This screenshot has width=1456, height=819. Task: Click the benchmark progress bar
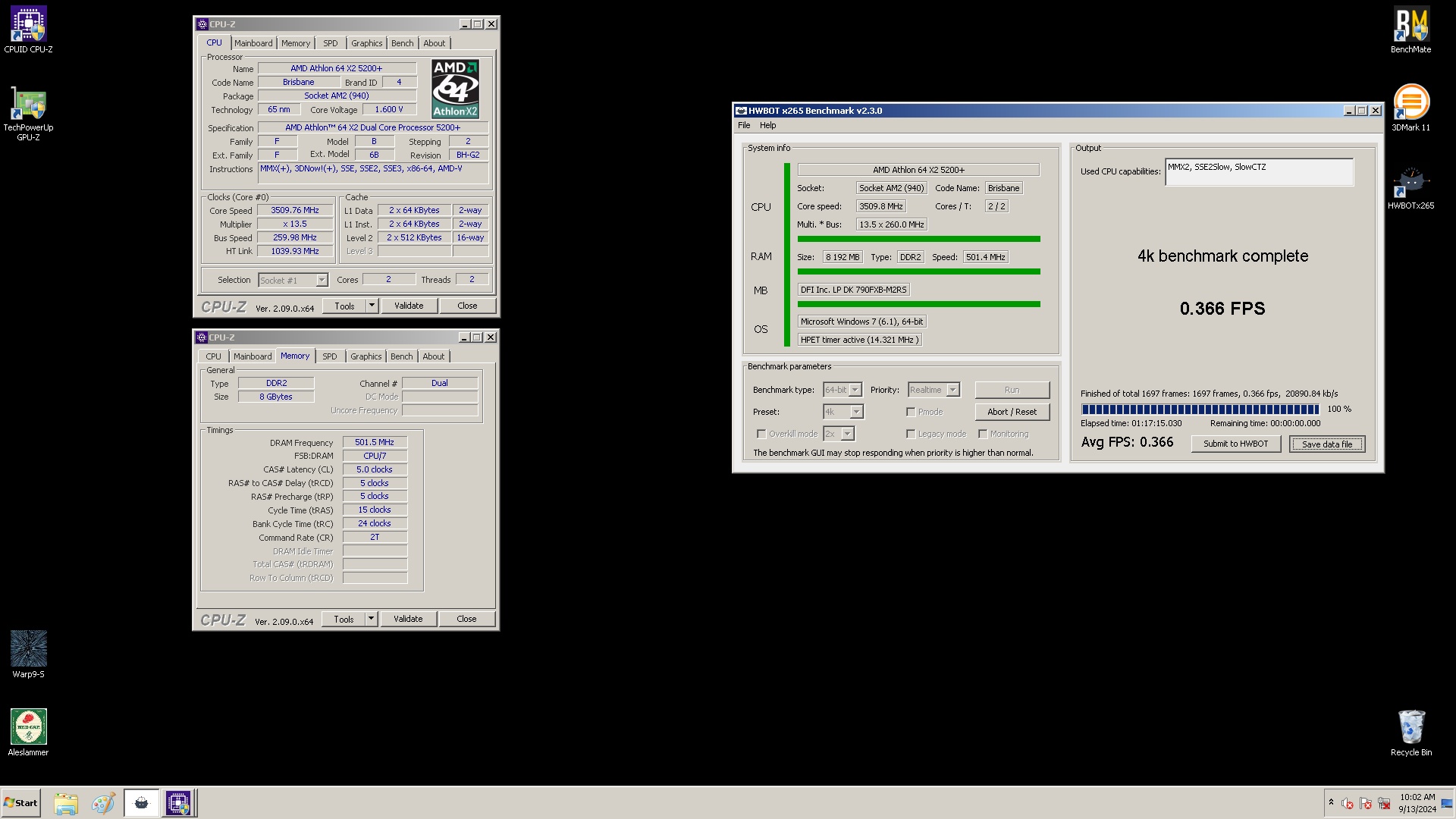click(1200, 409)
